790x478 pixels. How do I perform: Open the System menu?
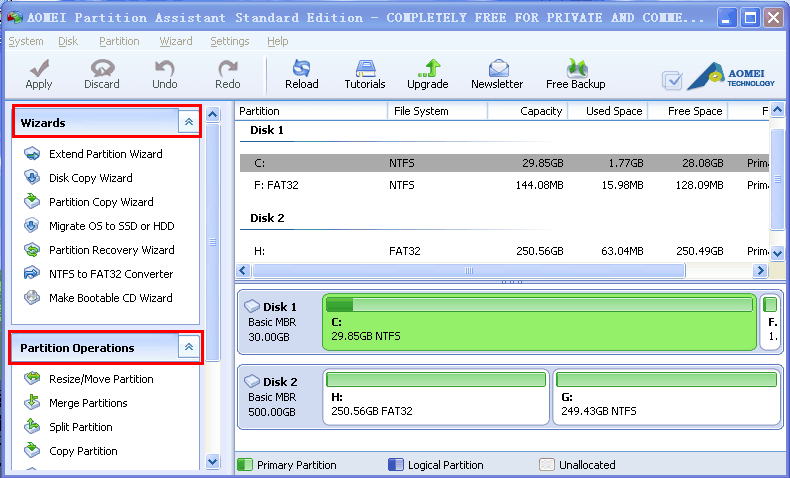[26, 41]
